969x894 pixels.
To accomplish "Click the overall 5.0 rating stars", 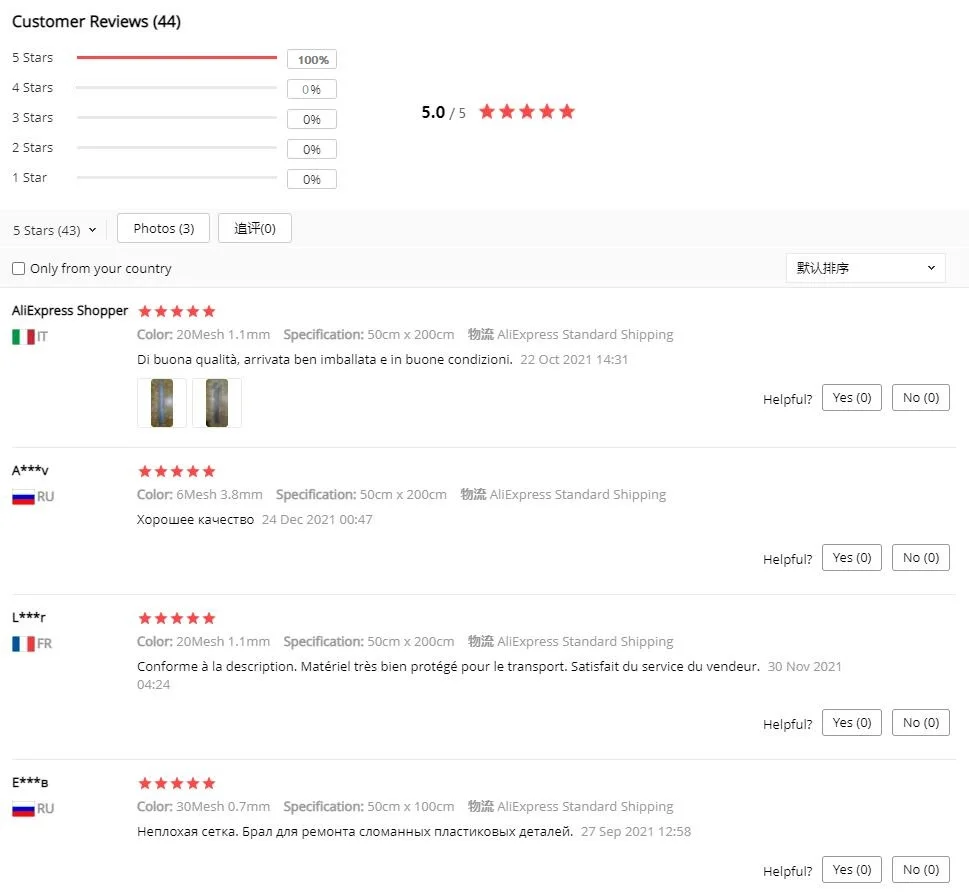I will click(x=527, y=112).
